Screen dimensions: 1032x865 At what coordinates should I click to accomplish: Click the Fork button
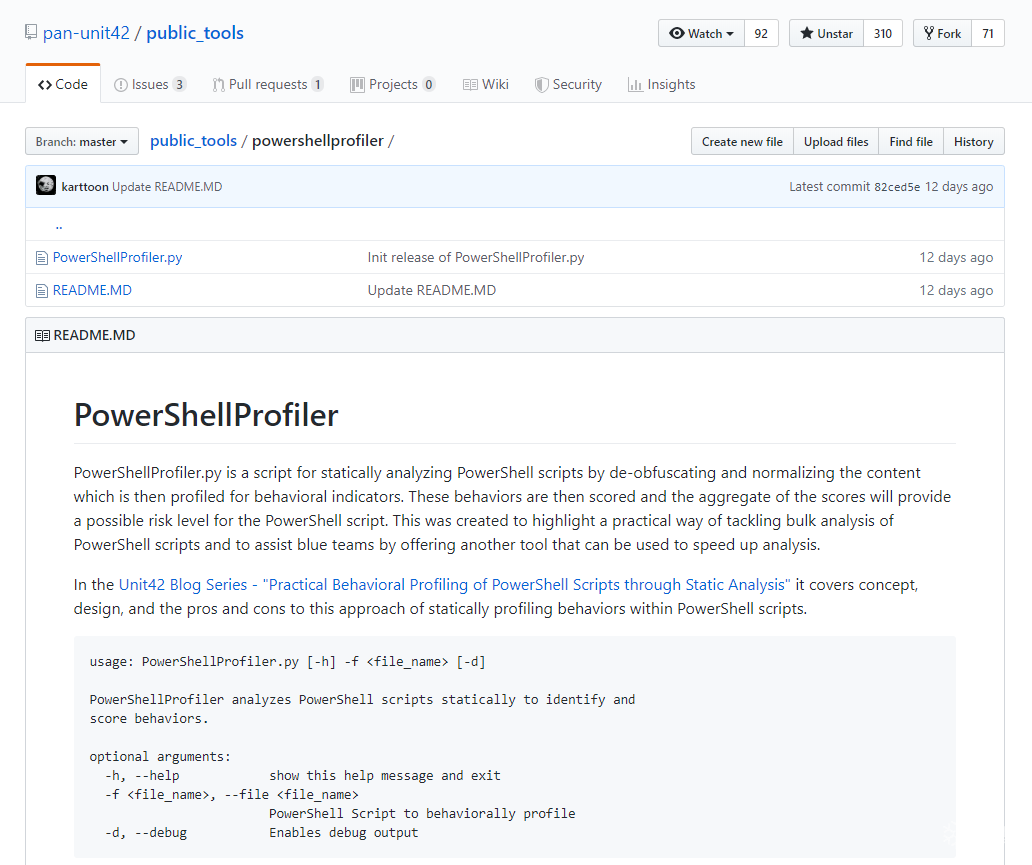(x=942, y=33)
